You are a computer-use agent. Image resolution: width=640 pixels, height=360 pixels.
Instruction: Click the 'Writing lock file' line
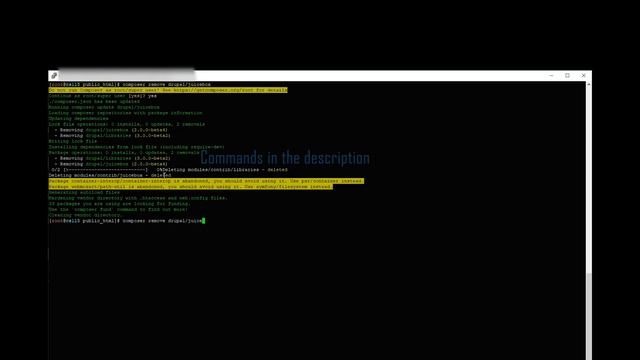(x=73, y=141)
